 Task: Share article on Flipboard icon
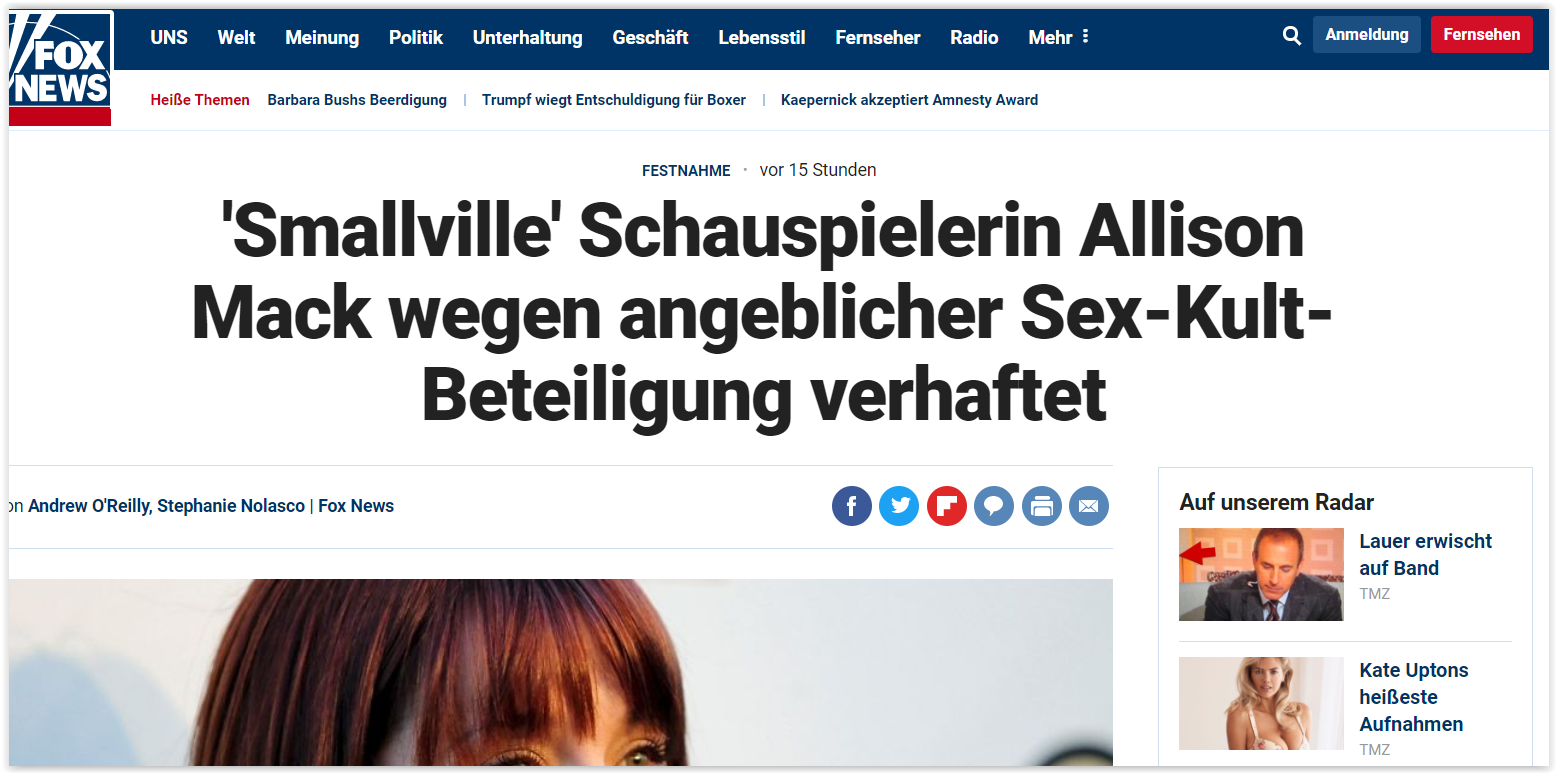point(946,506)
